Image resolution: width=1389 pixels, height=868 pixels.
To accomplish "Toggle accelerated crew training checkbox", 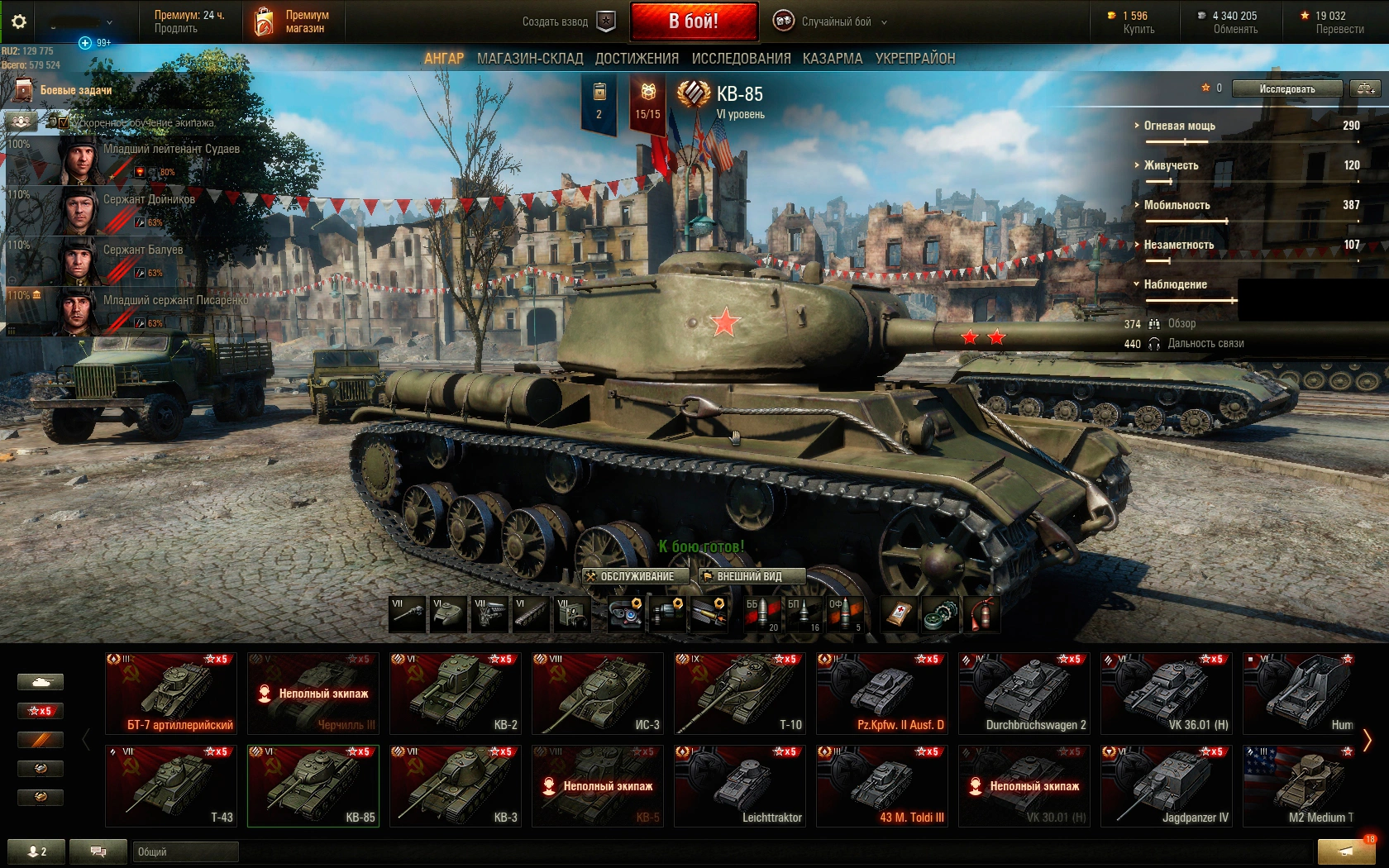I will pos(63,122).
